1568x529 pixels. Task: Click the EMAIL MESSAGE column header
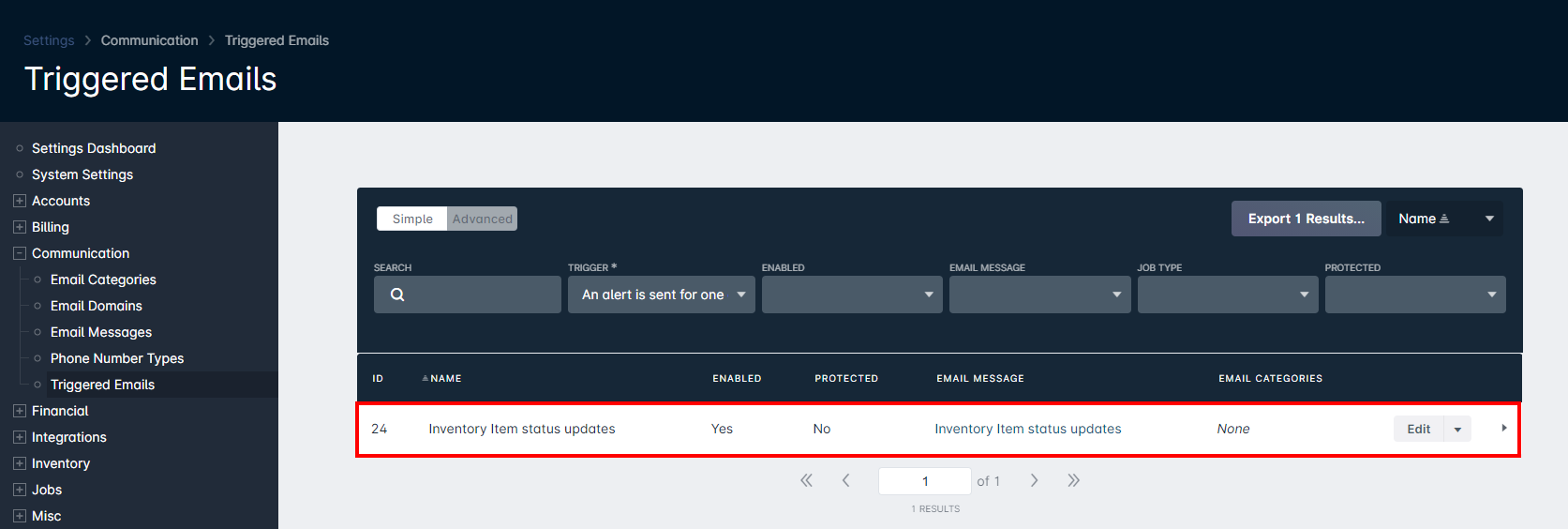click(x=980, y=379)
